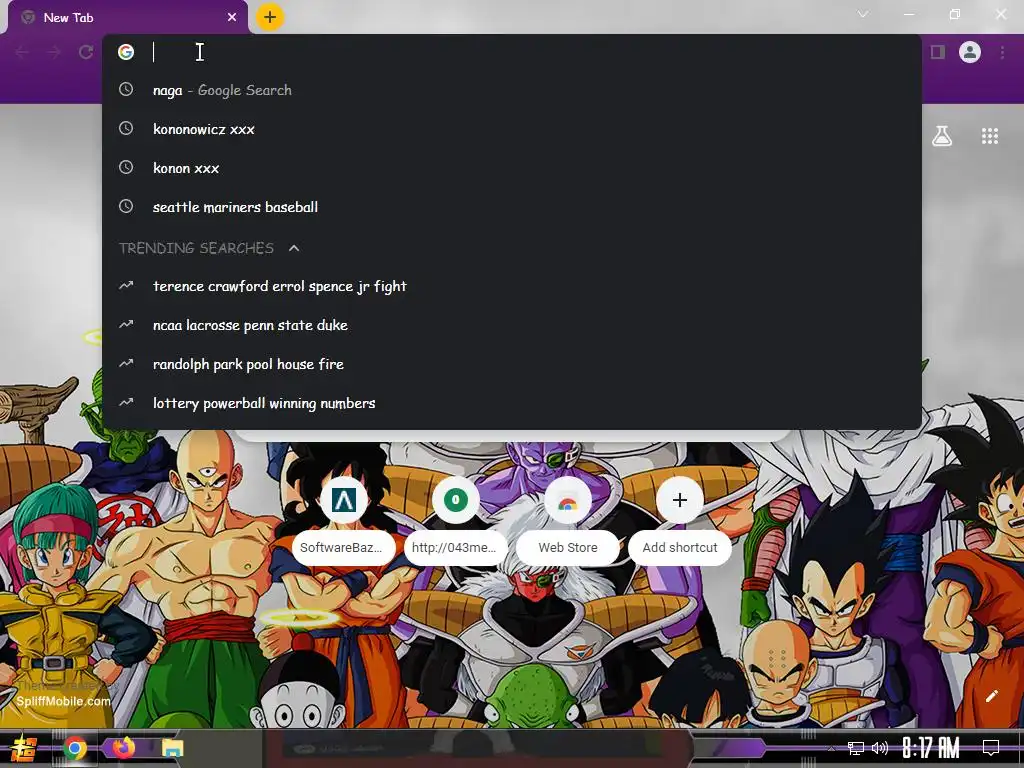The width and height of the screenshot is (1024, 768).
Task: Open the Start menu on taskbar
Action: 23,748
